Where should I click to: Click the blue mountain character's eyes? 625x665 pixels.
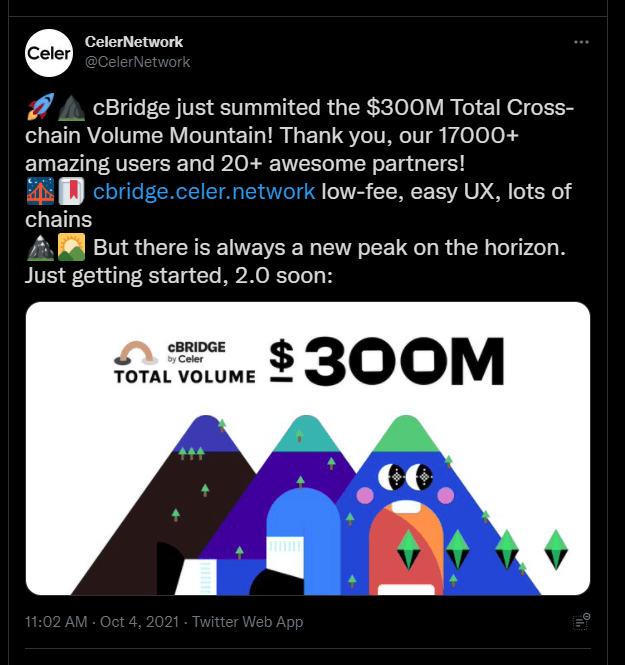click(412, 474)
